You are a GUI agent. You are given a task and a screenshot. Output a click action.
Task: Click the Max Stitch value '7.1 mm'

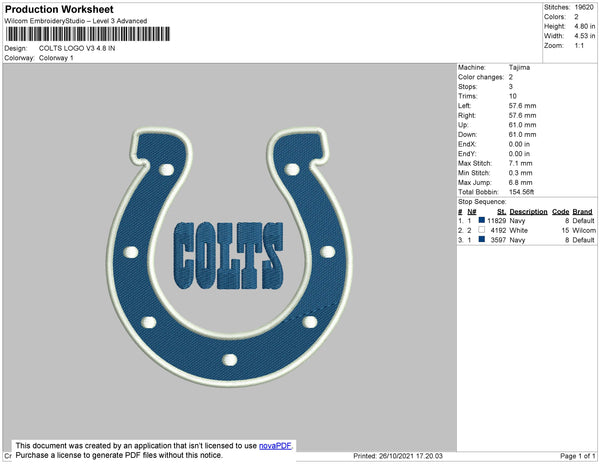tap(520, 163)
